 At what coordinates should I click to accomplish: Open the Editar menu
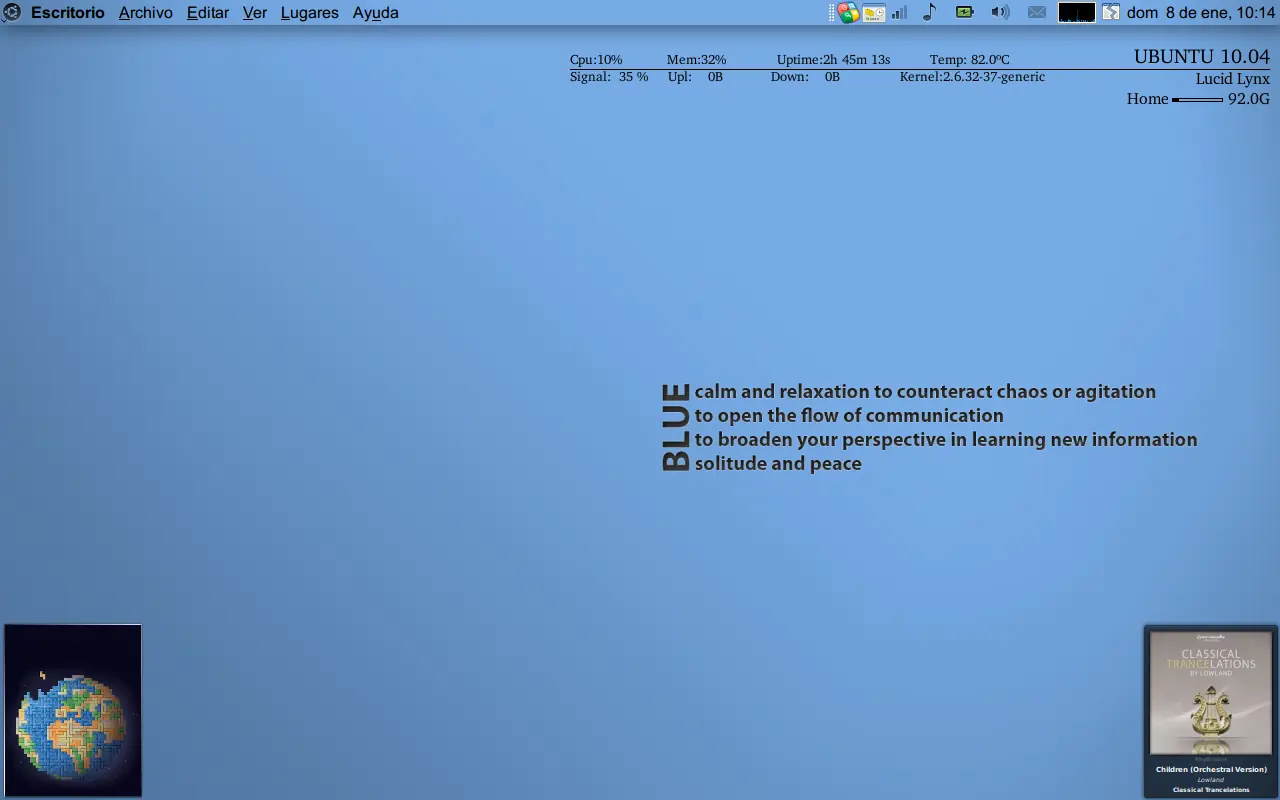coord(208,13)
